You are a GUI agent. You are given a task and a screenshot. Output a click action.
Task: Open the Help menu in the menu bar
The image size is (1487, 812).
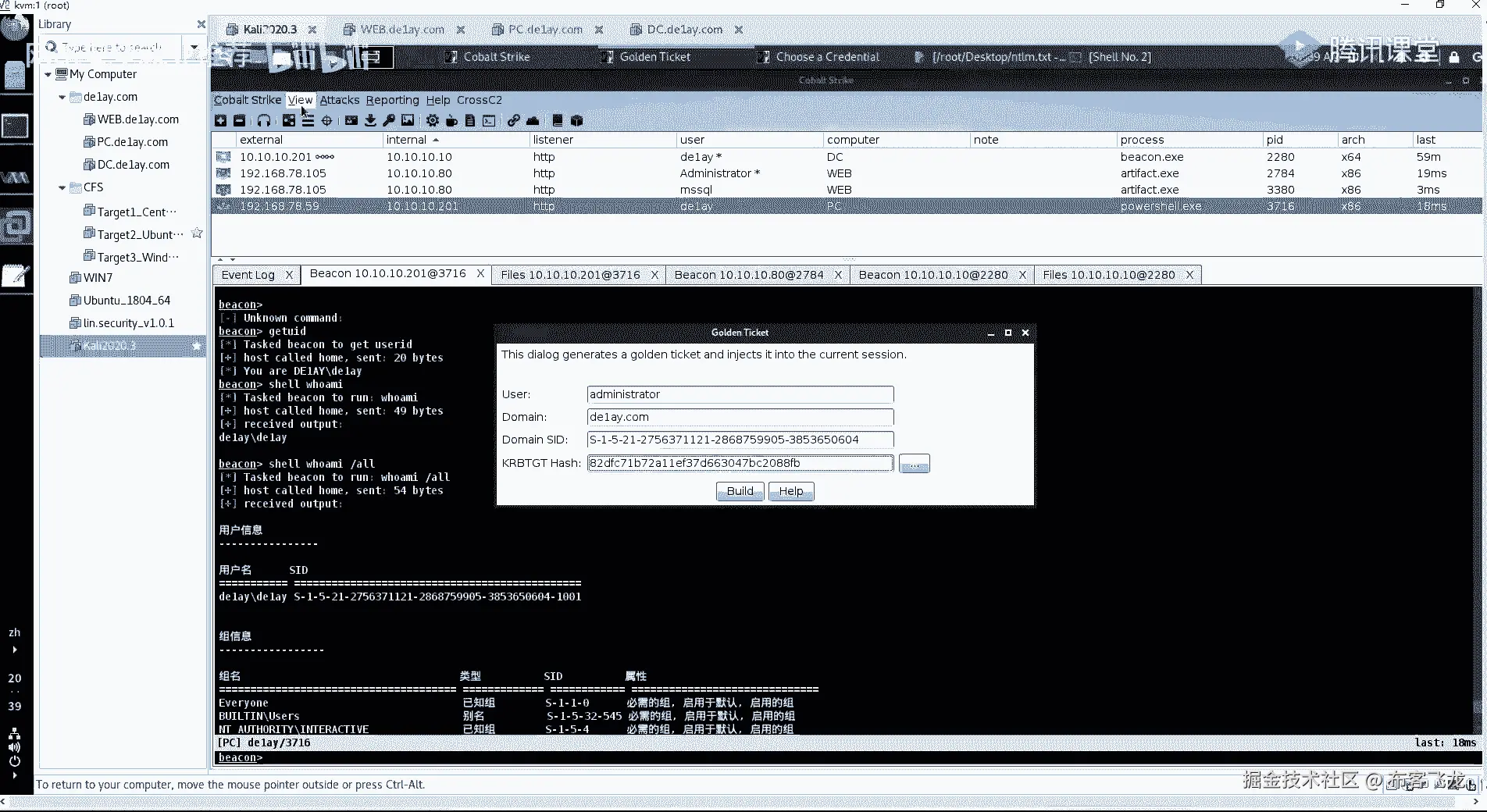coord(437,100)
